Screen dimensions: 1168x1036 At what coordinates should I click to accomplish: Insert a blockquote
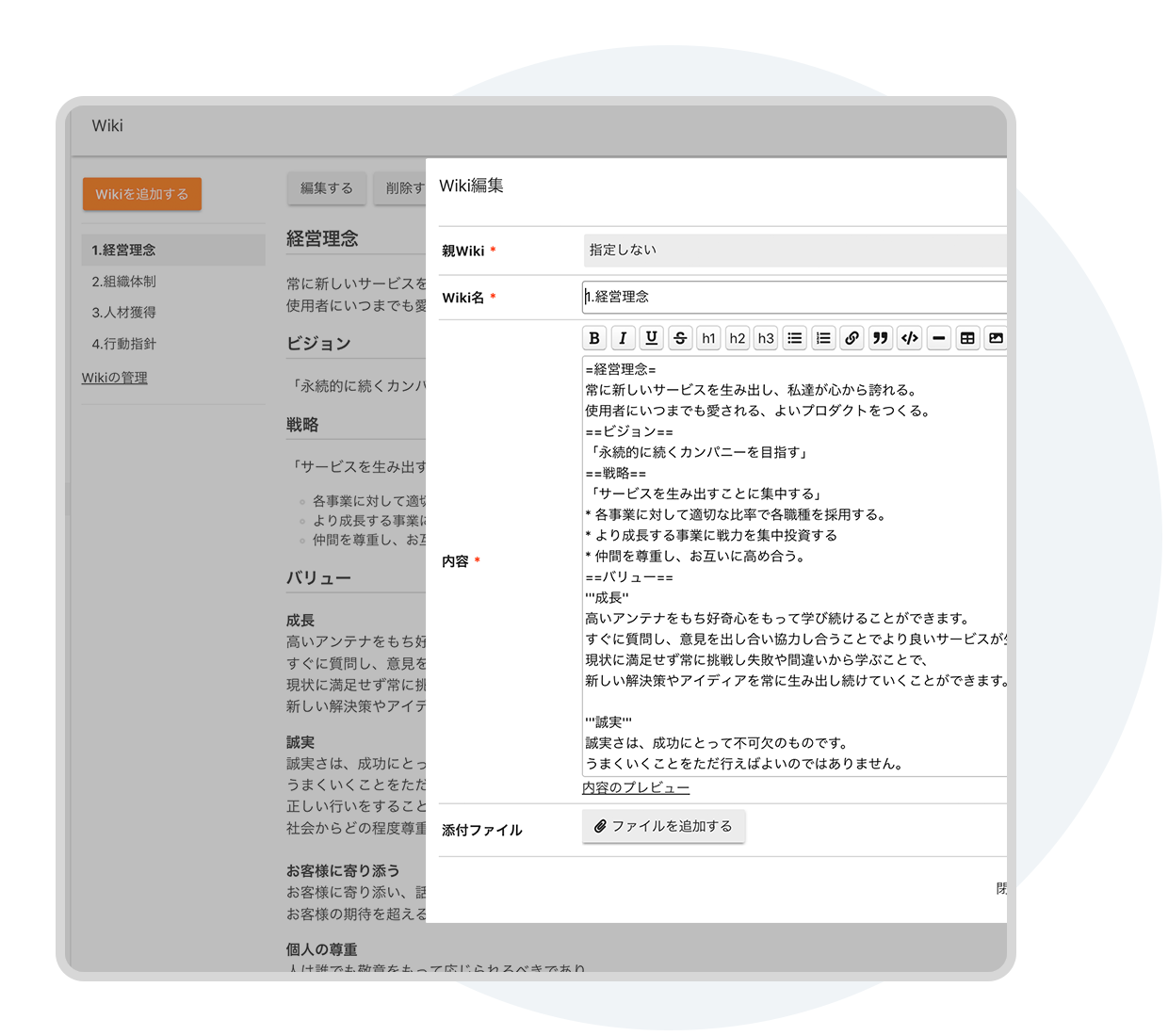pos(881,337)
